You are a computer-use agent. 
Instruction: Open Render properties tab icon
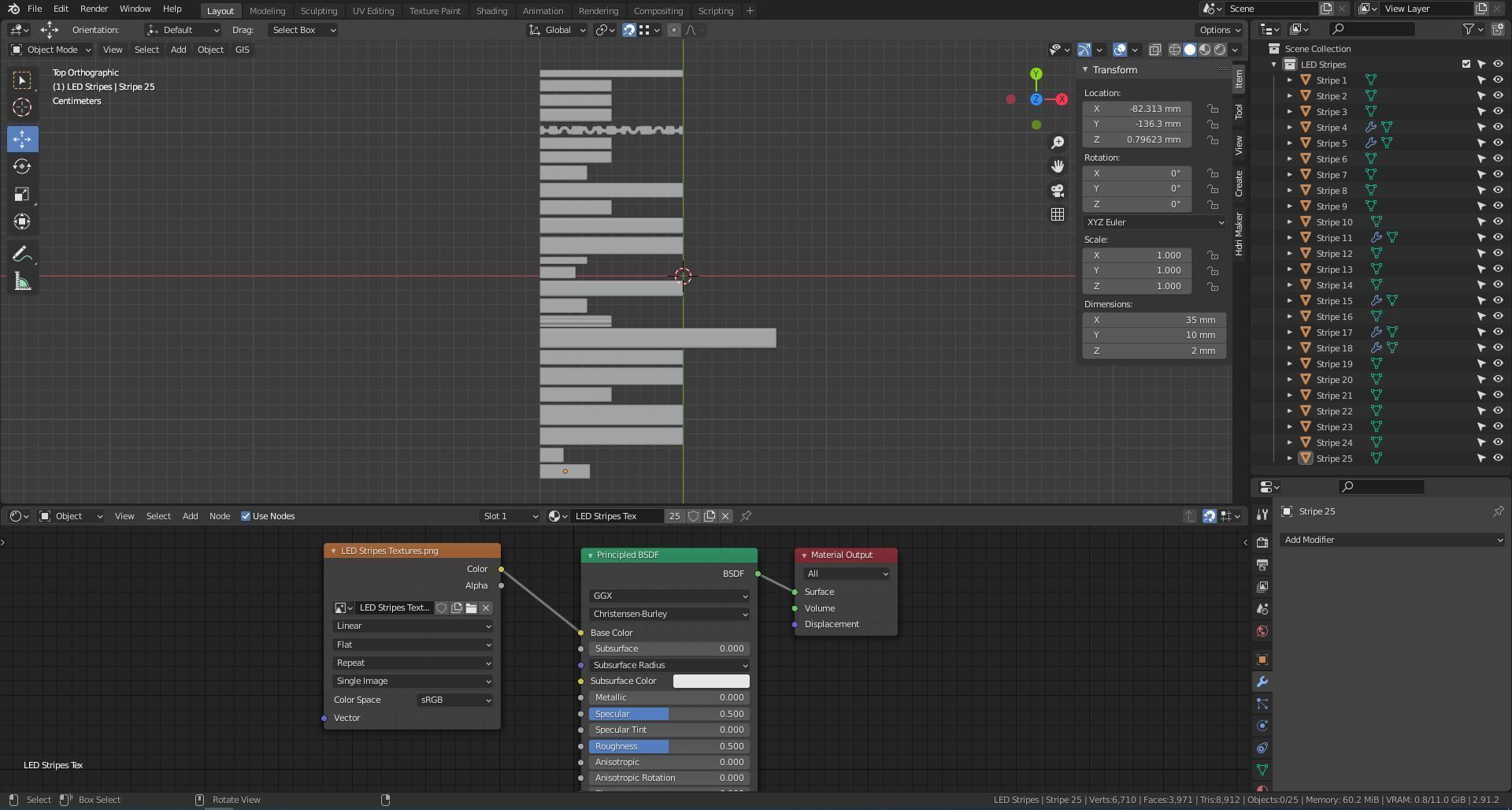(x=1262, y=542)
